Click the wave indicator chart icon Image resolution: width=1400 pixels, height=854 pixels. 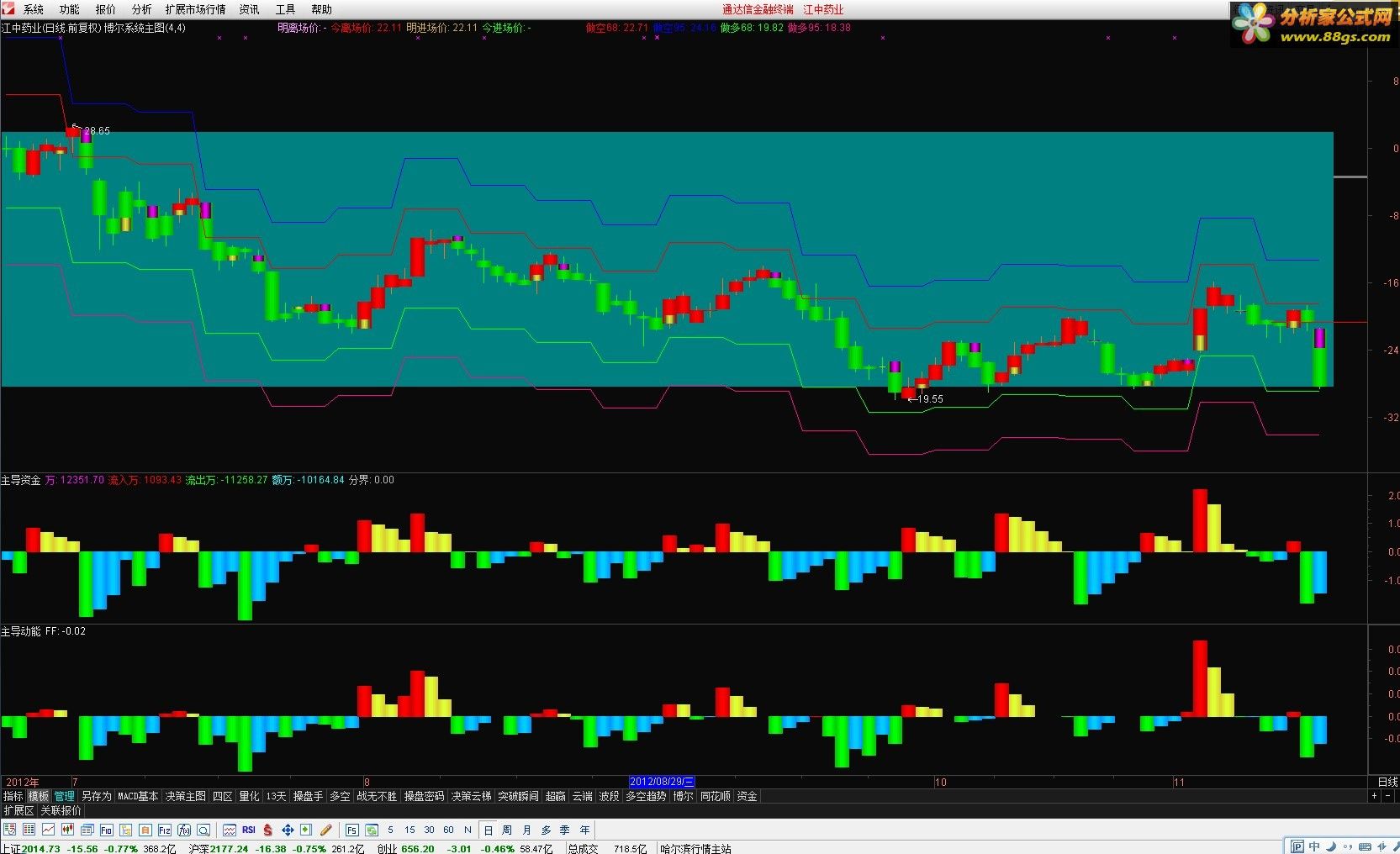click(230, 830)
